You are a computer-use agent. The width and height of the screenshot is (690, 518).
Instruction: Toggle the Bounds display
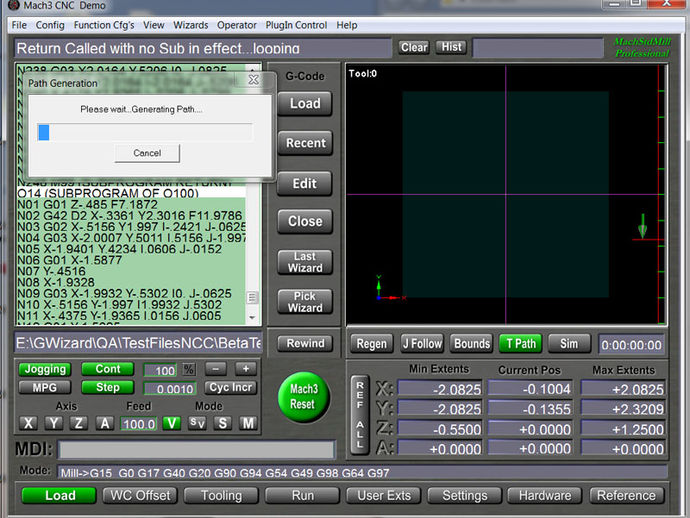472,344
